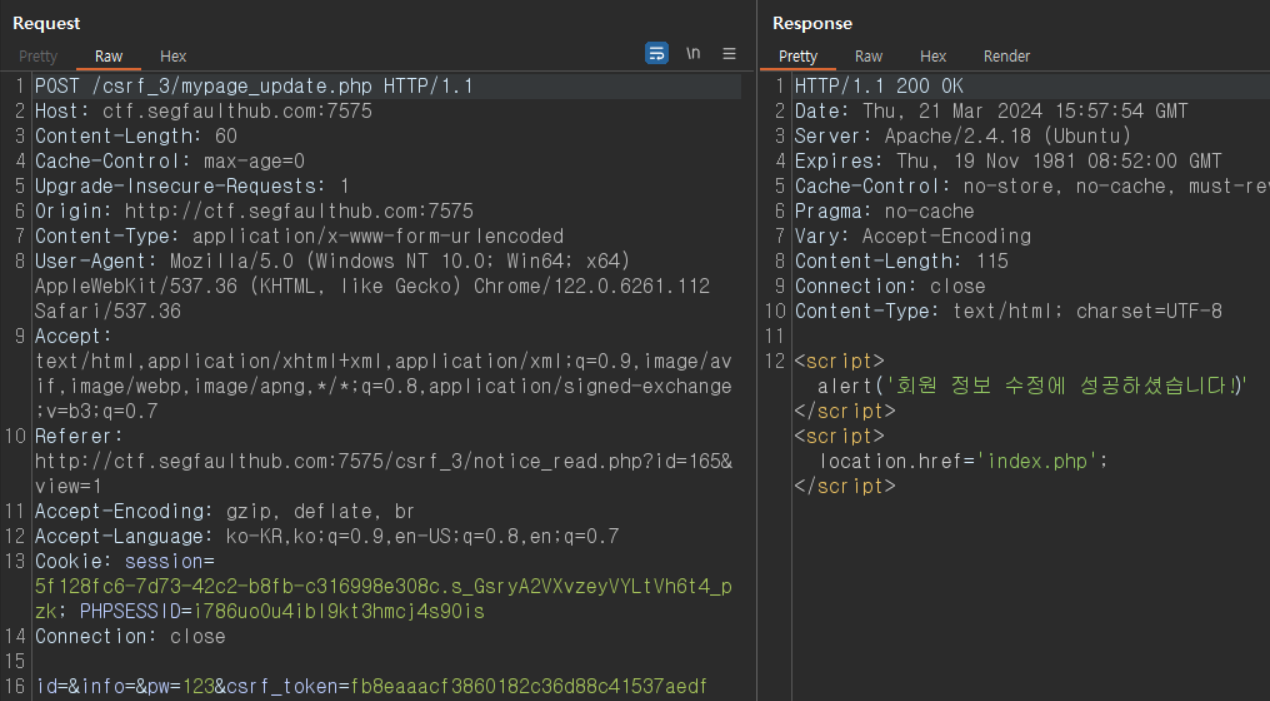
Task: Click the location.href='index.php'; script line
Action: [964, 461]
